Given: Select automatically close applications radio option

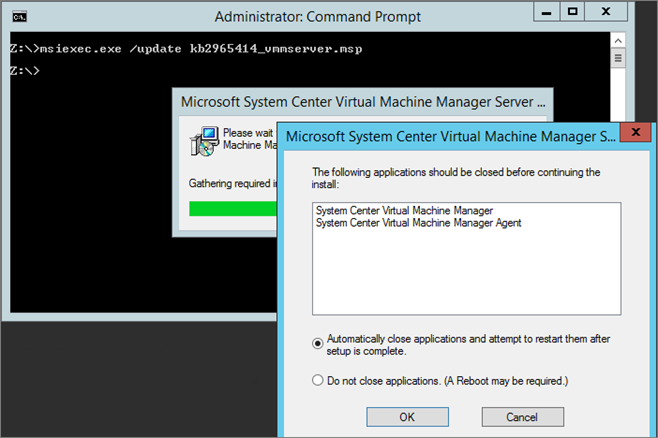Looking at the screenshot, I should (318, 344).
